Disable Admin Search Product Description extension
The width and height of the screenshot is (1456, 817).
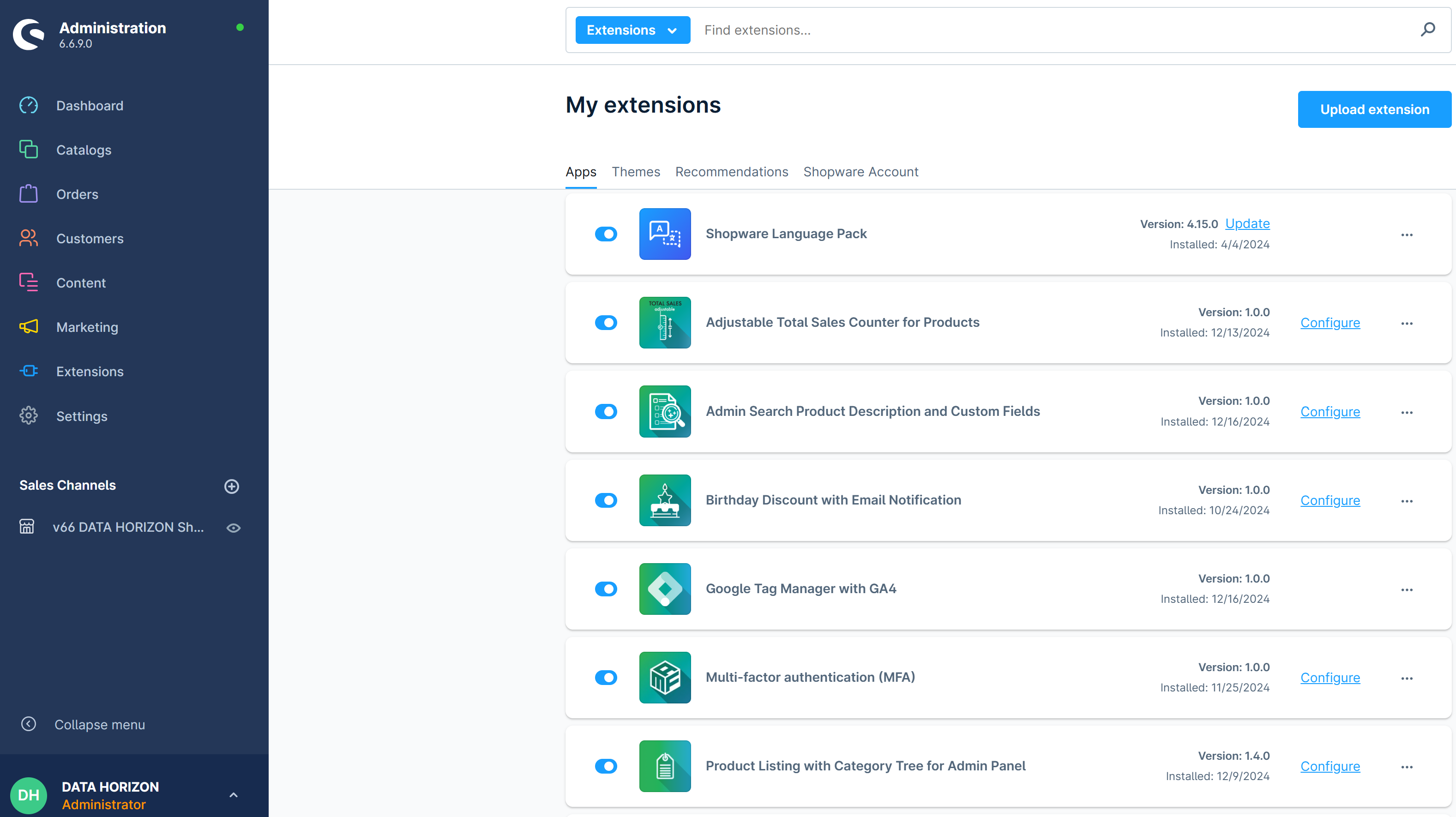click(606, 411)
